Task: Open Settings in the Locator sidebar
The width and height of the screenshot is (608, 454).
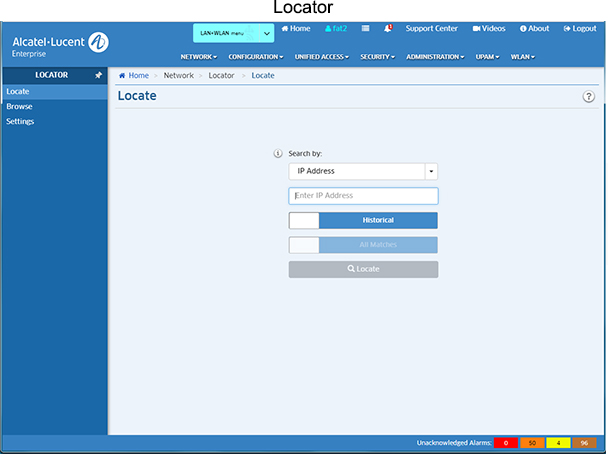Action: tap(20, 121)
